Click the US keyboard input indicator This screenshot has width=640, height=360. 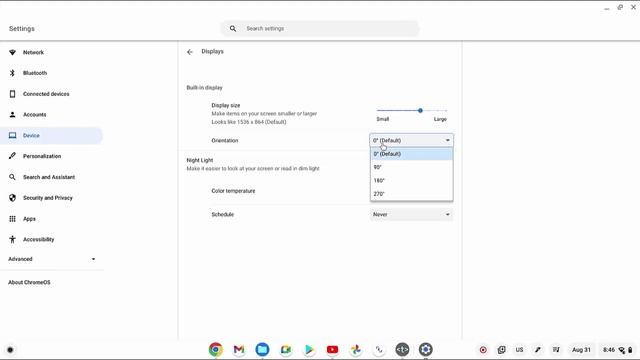(519, 350)
